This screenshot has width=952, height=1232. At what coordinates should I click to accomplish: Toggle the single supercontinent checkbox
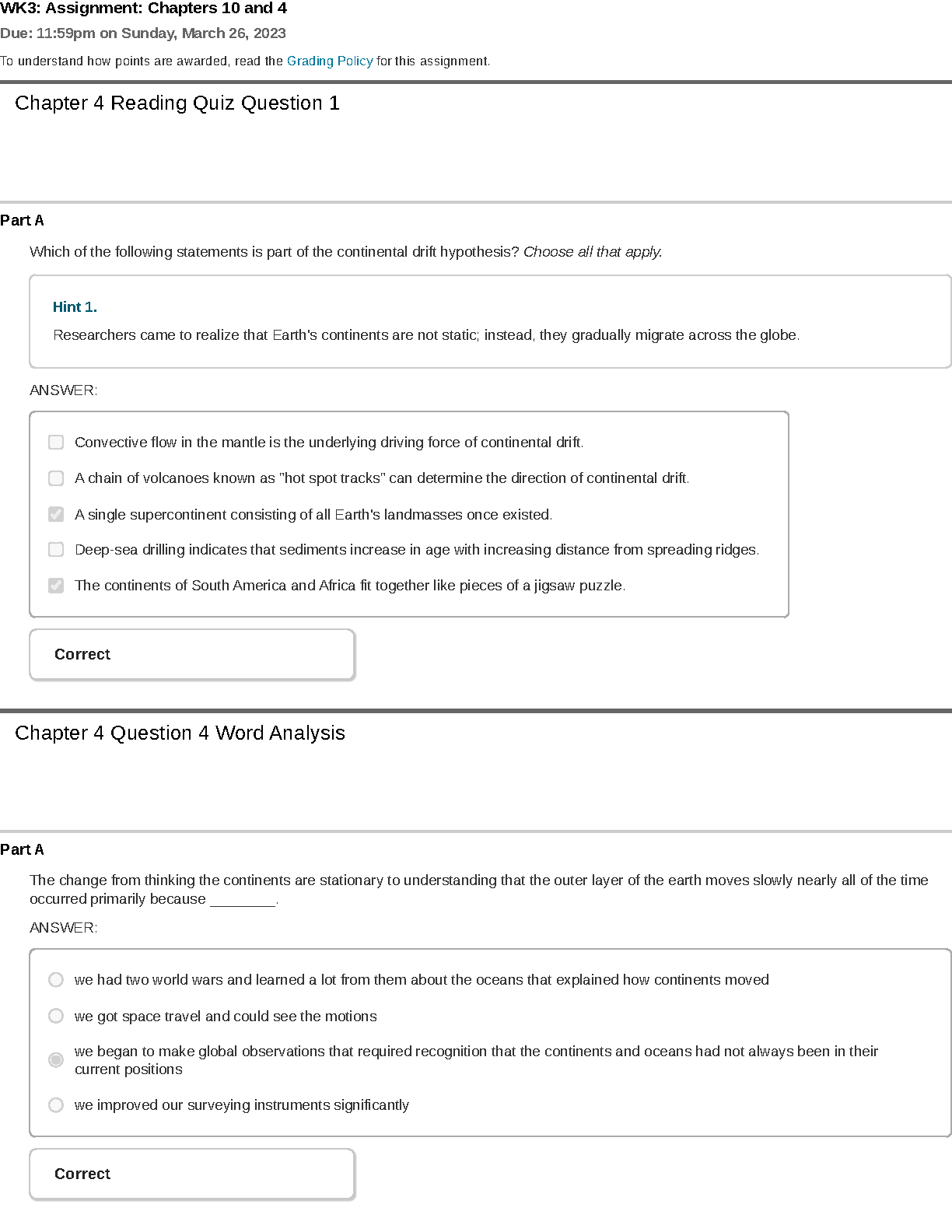(56, 514)
